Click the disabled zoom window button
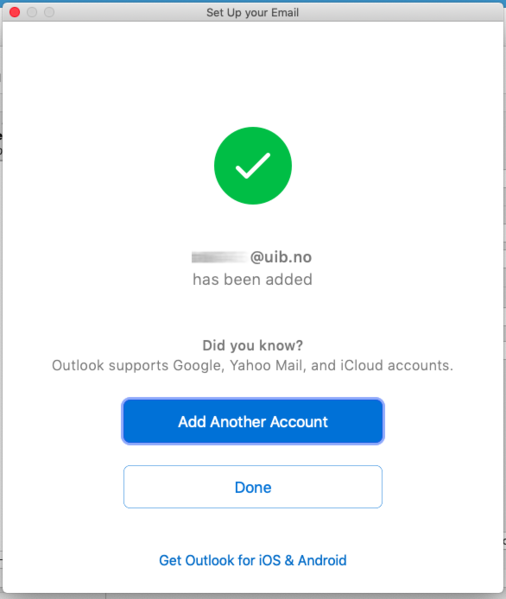Viewport: 506px width, 599px height. [49, 12]
